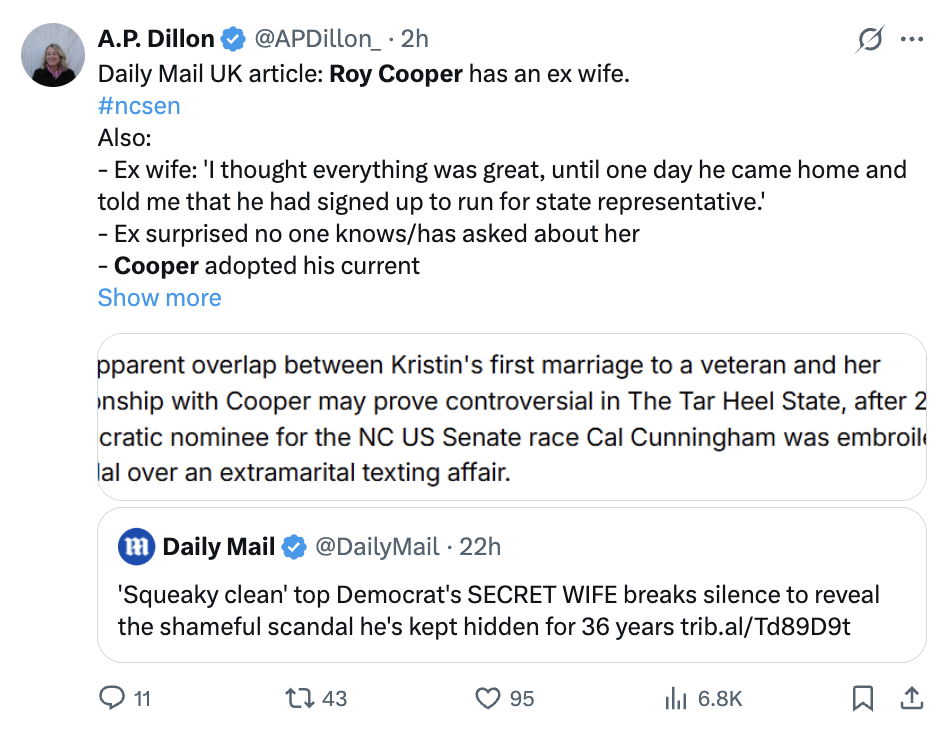The width and height of the screenshot is (952, 732).
Task: Open the #ncsen hashtag
Action: tap(139, 106)
